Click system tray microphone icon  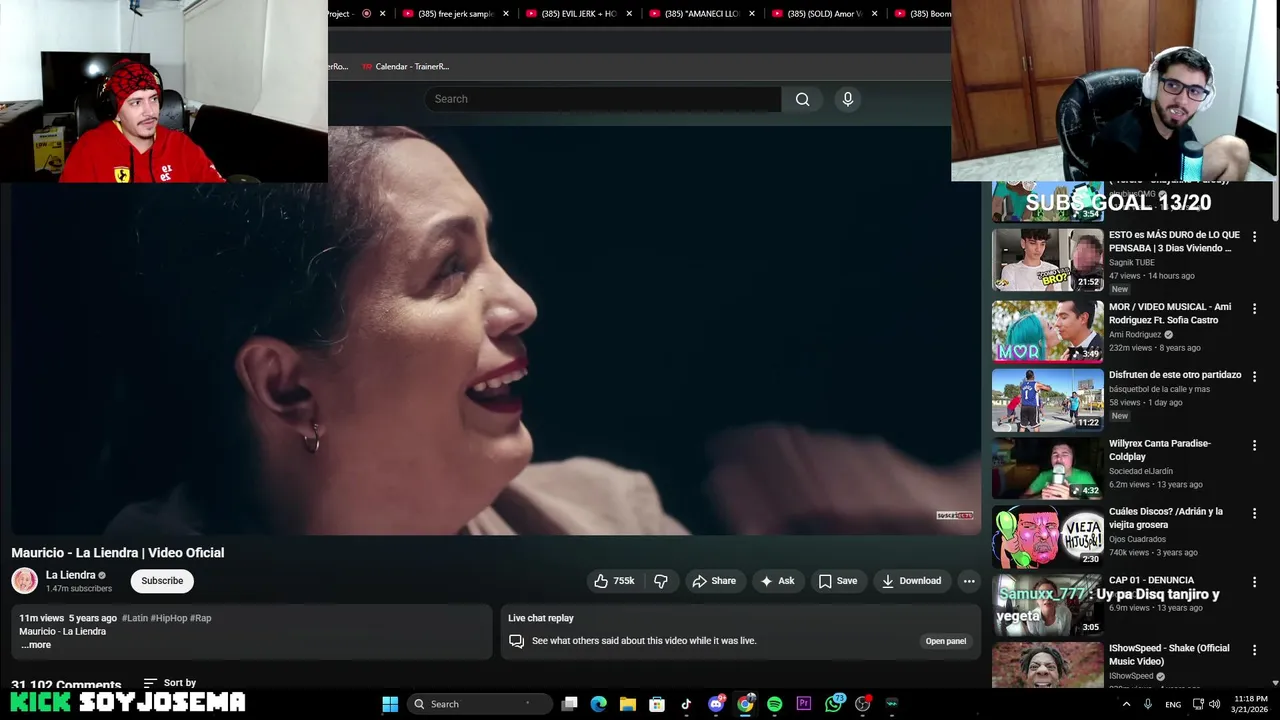[x=1148, y=704]
